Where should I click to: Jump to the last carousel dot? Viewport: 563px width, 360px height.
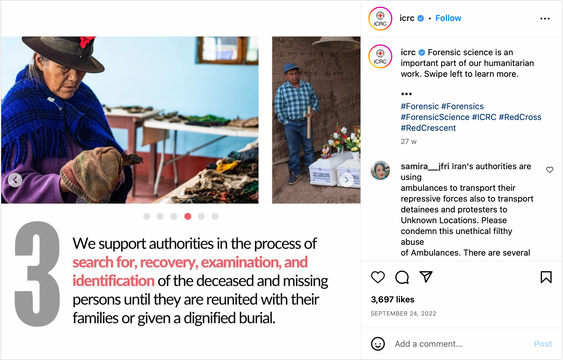[x=215, y=216]
